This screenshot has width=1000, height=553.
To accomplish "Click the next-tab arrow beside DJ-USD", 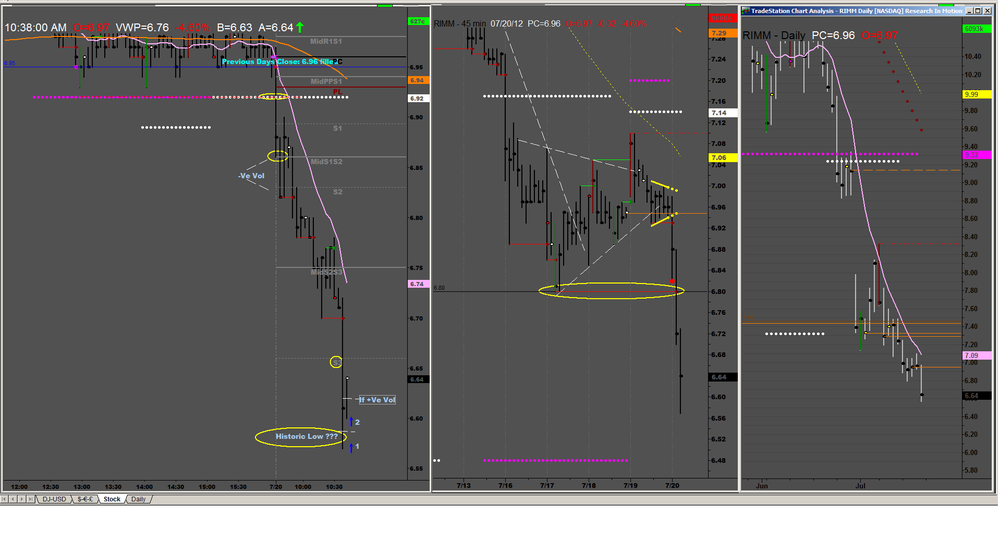I will (22, 499).
